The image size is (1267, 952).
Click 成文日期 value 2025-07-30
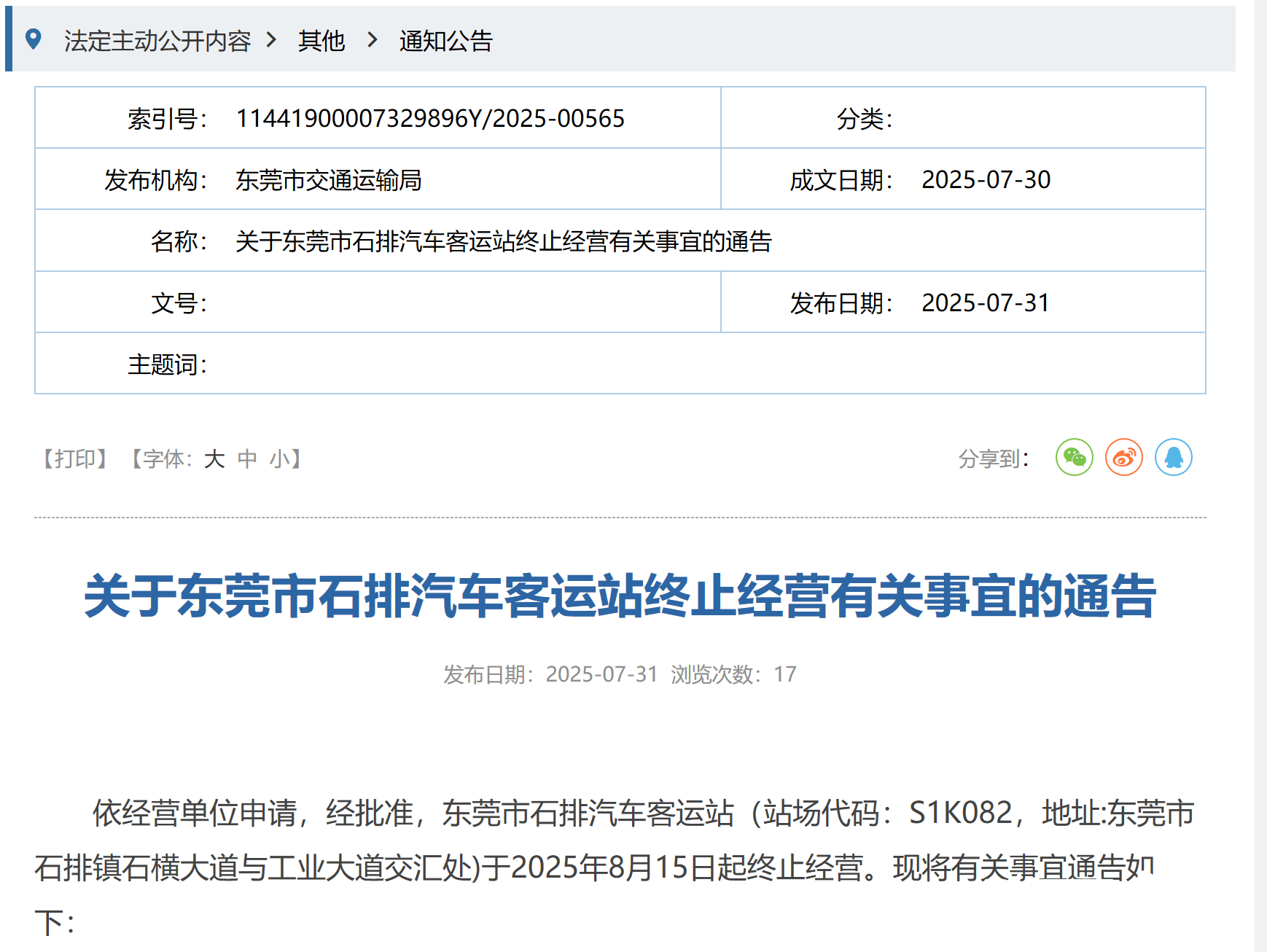click(986, 180)
